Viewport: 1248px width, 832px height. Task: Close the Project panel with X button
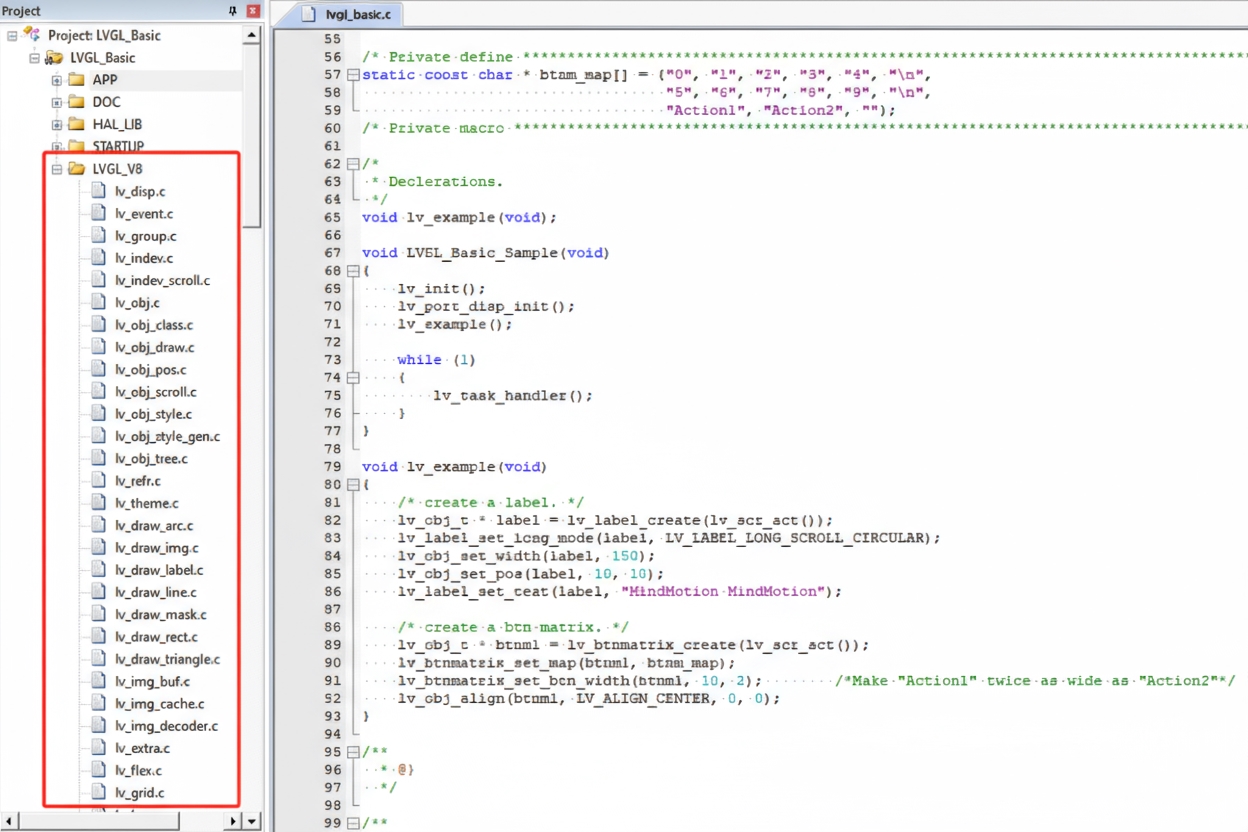pos(252,11)
